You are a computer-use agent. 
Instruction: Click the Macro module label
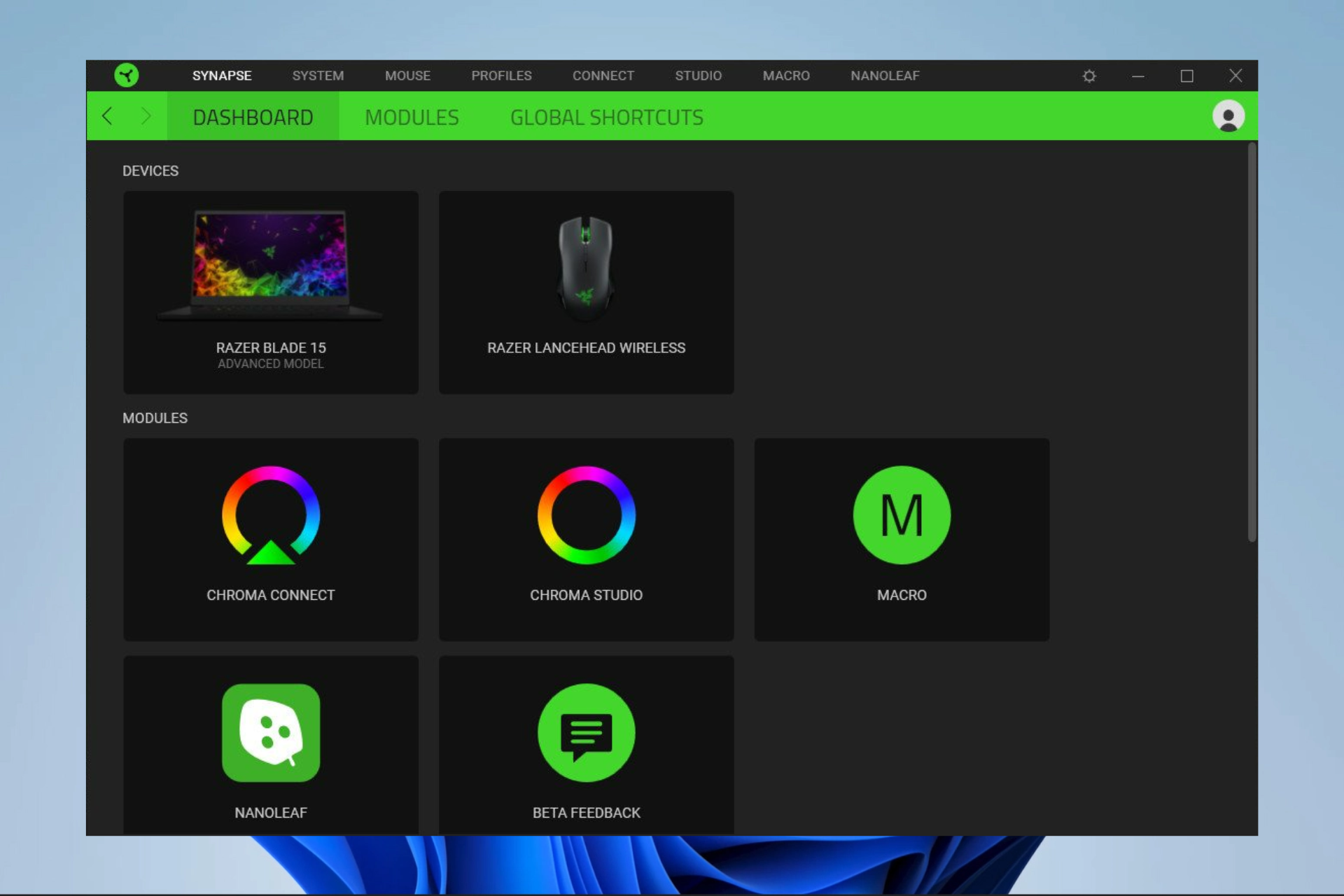coord(902,595)
